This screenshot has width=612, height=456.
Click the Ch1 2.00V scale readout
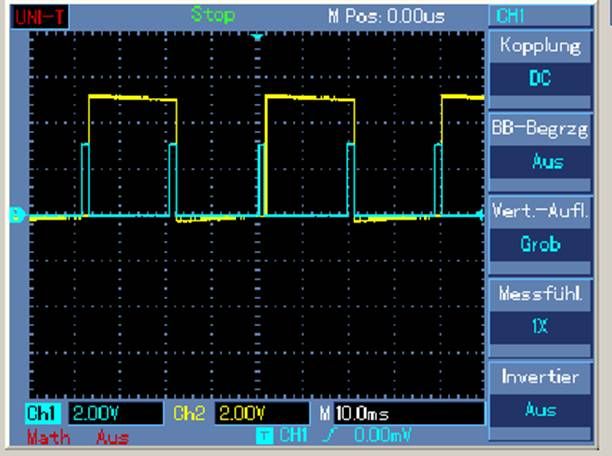point(116,413)
